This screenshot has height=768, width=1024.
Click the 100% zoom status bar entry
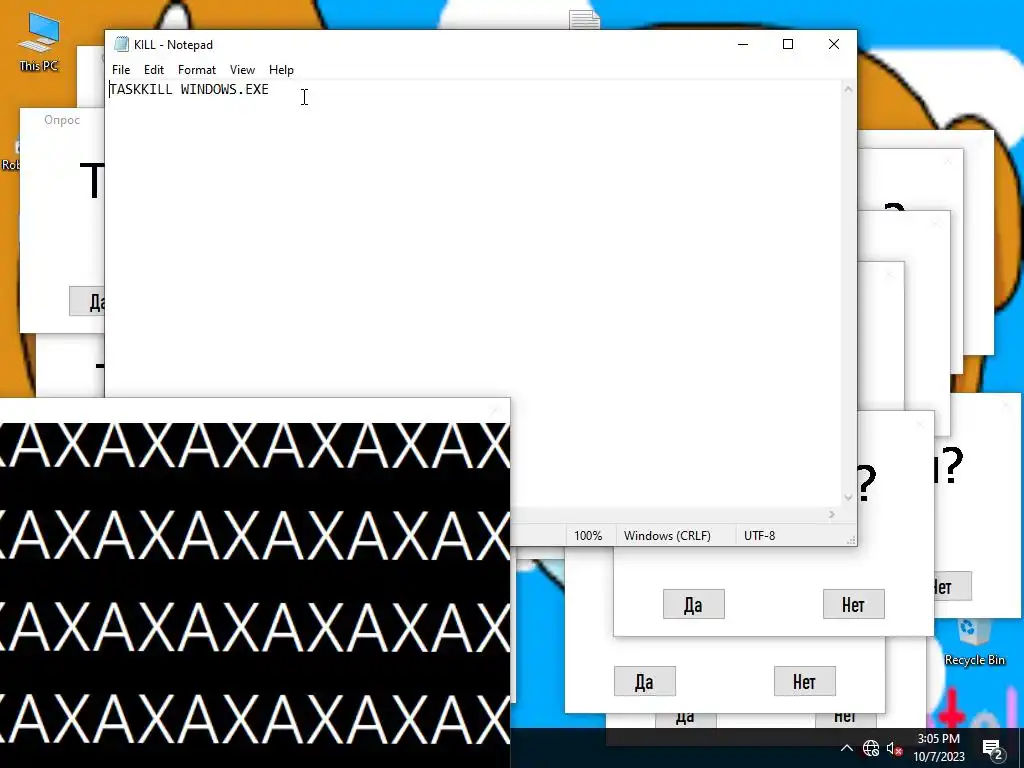(588, 536)
